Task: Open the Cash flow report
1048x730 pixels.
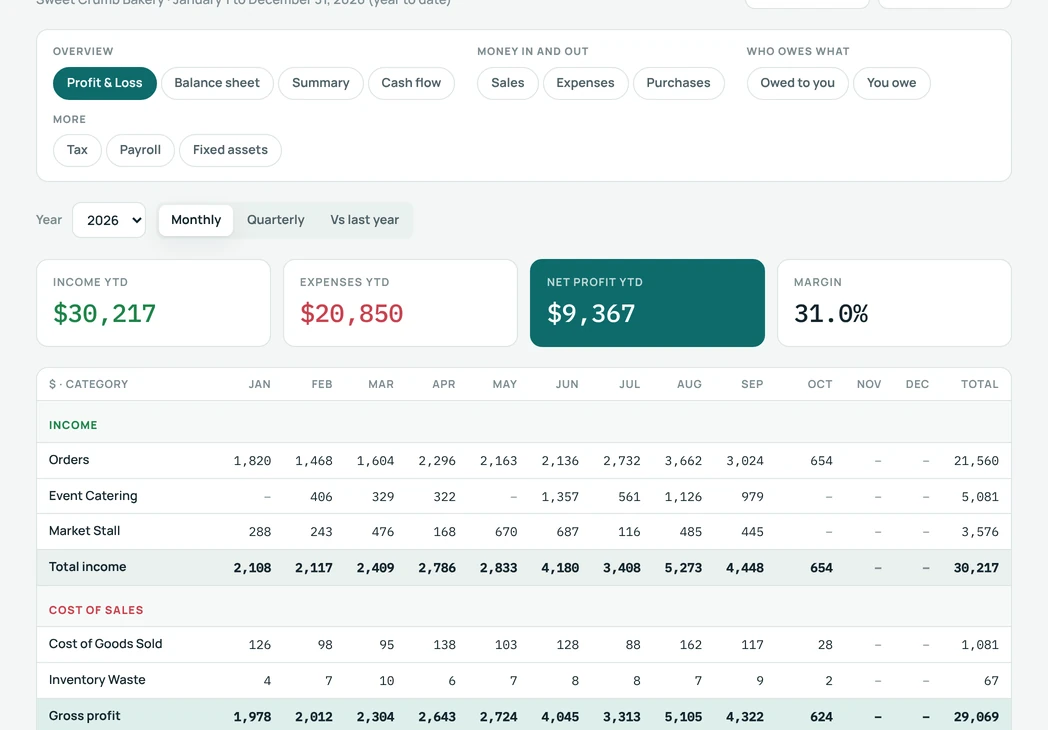Action: pyautogui.click(x=411, y=83)
